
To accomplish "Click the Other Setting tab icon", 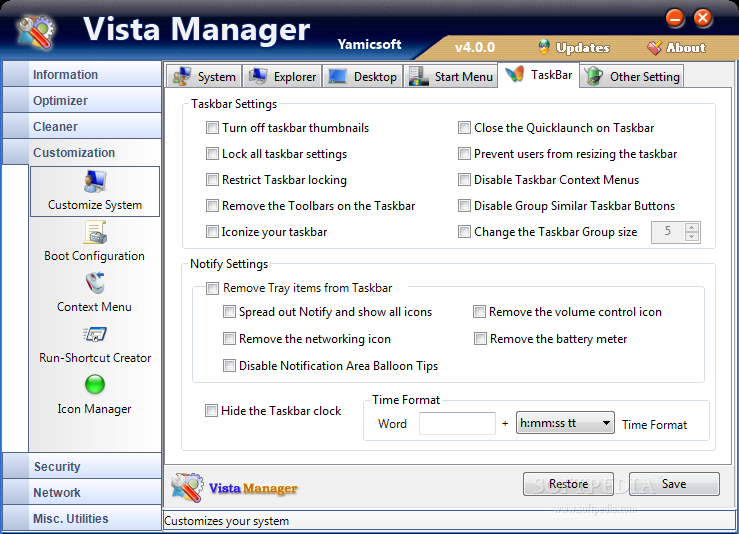I will pyautogui.click(x=594, y=76).
